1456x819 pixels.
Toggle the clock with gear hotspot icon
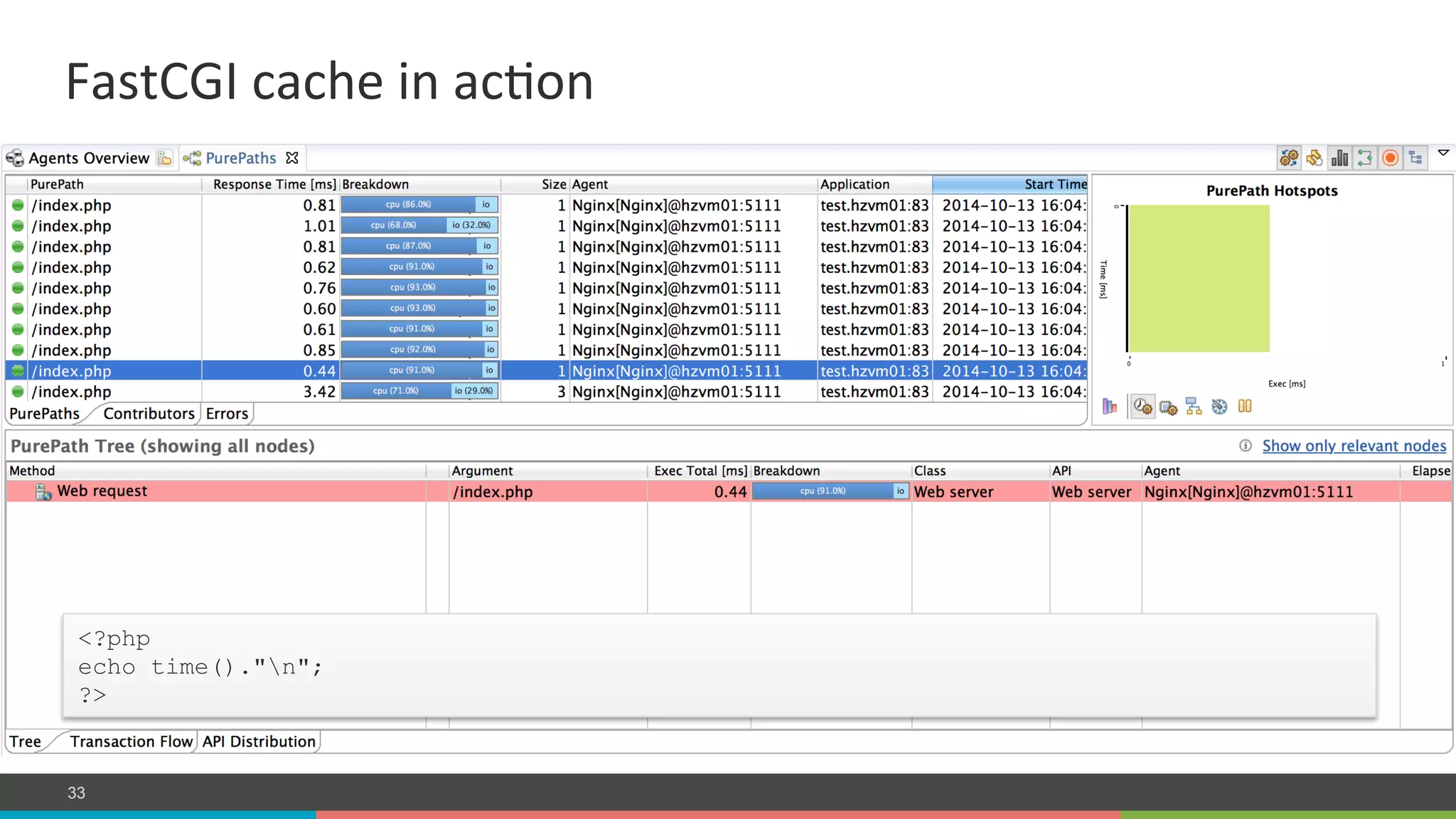(x=1142, y=407)
